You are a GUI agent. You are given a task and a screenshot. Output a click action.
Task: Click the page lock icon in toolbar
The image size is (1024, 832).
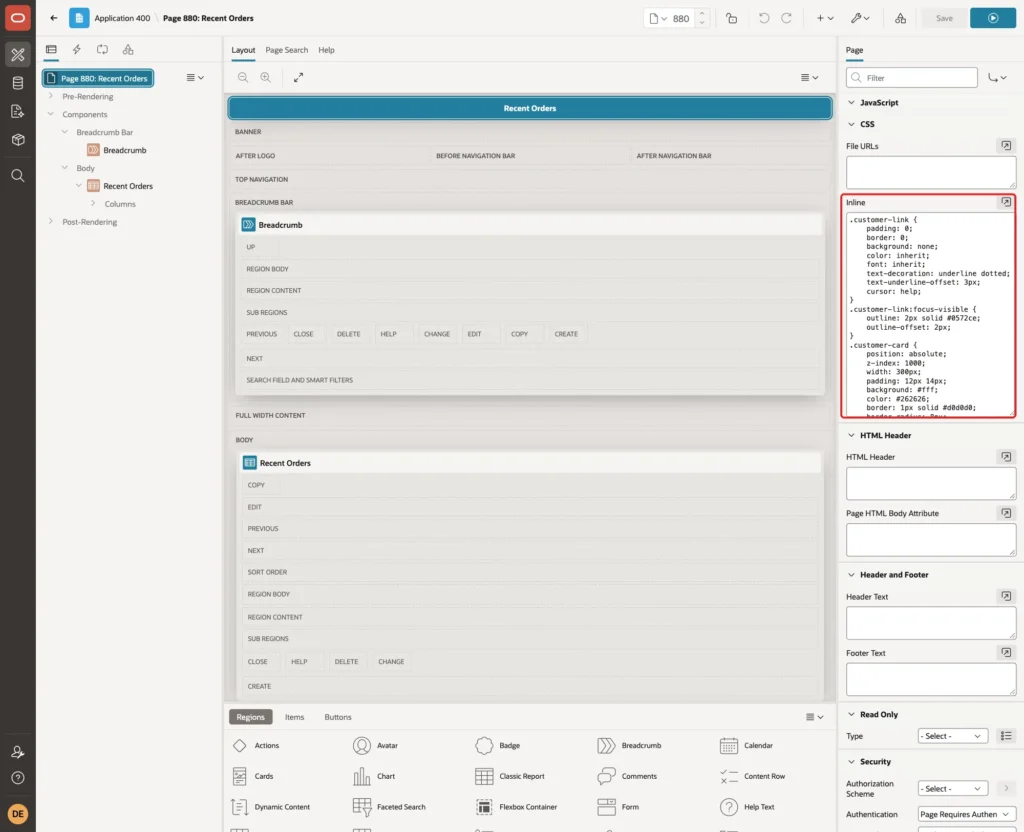pos(731,18)
